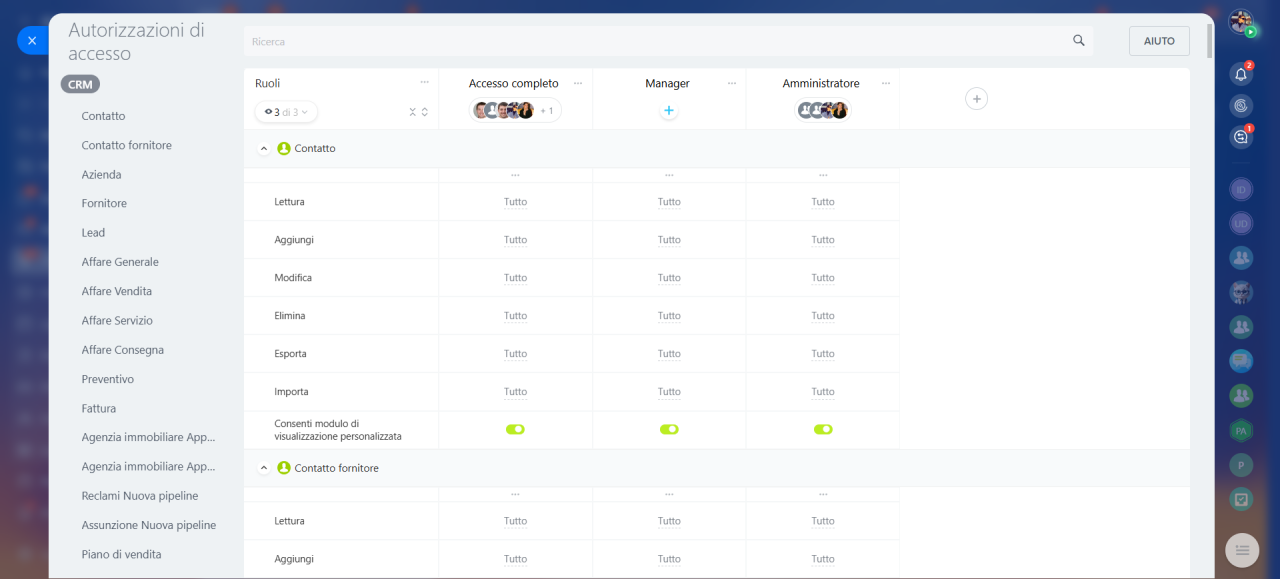
Task: Select Contatto in the left menu
Action: [103, 116]
